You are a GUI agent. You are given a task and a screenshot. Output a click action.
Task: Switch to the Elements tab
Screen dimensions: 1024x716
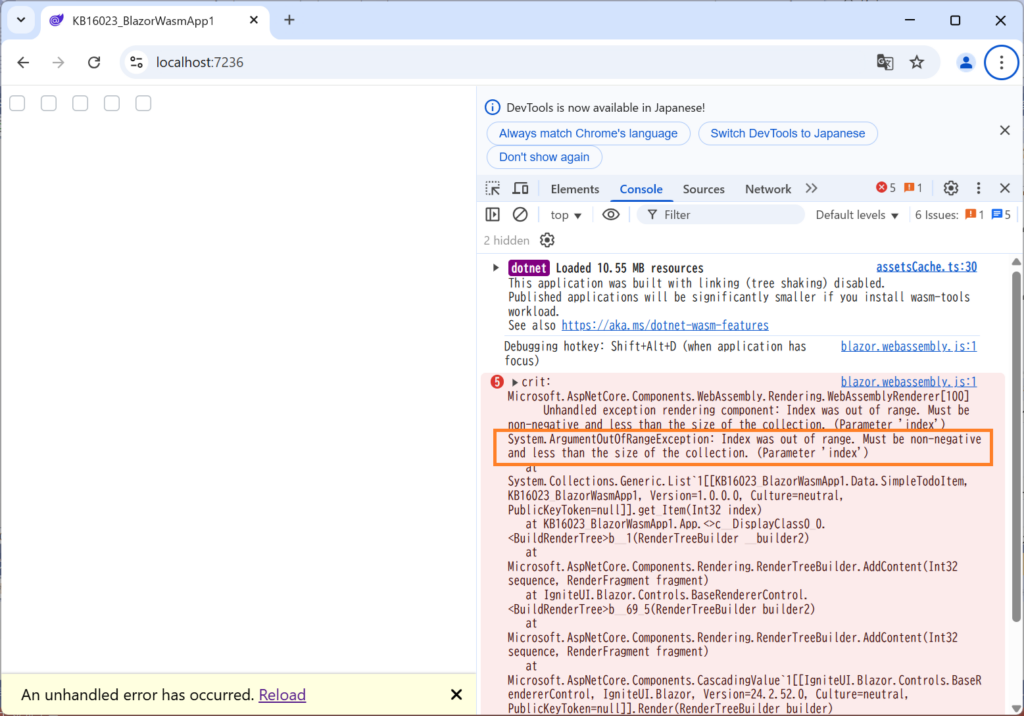pos(575,189)
